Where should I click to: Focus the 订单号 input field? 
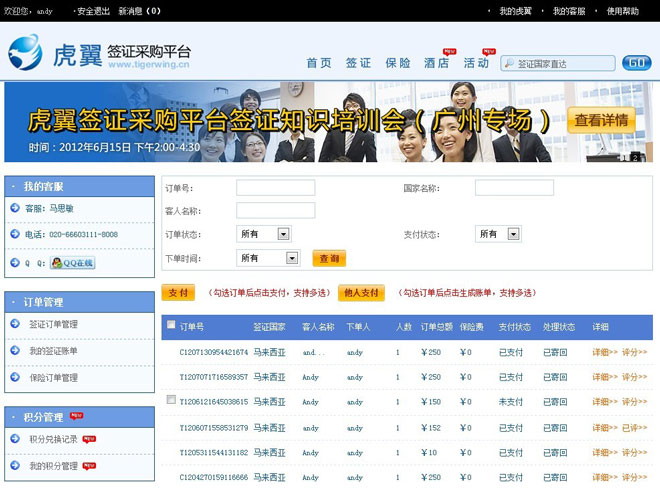pos(276,188)
